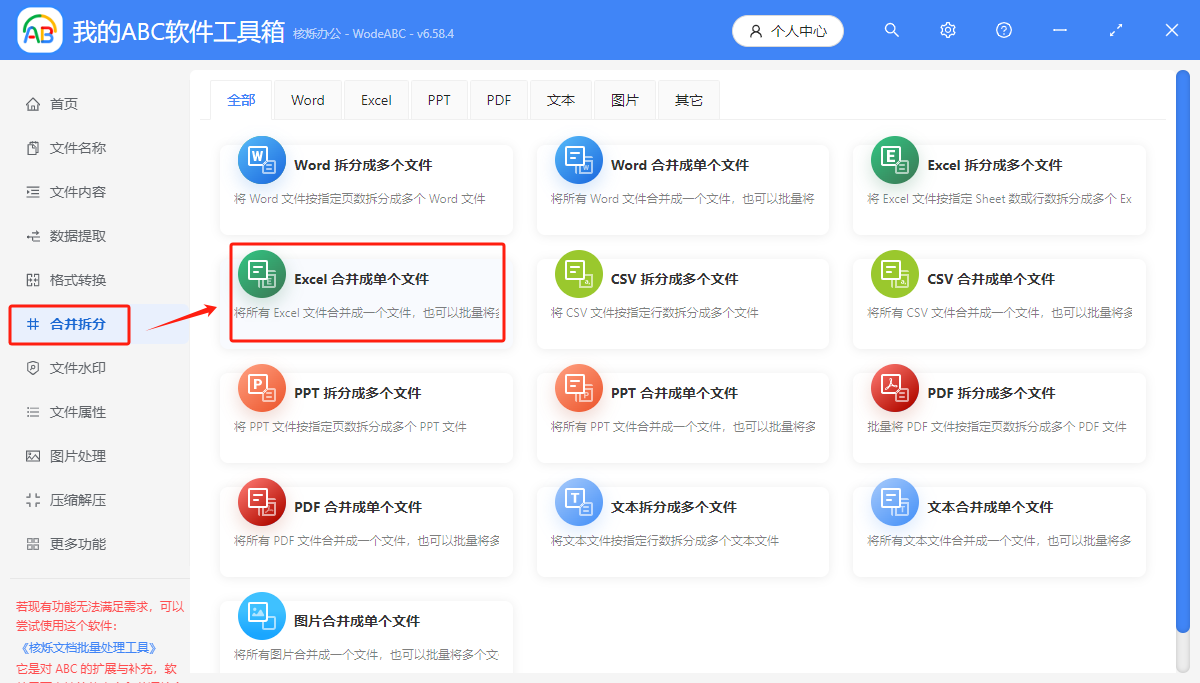The height and width of the screenshot is (683, 1200).
Task: Open the PDF 拆分成多个文件 tool icon
Action: 895,387
